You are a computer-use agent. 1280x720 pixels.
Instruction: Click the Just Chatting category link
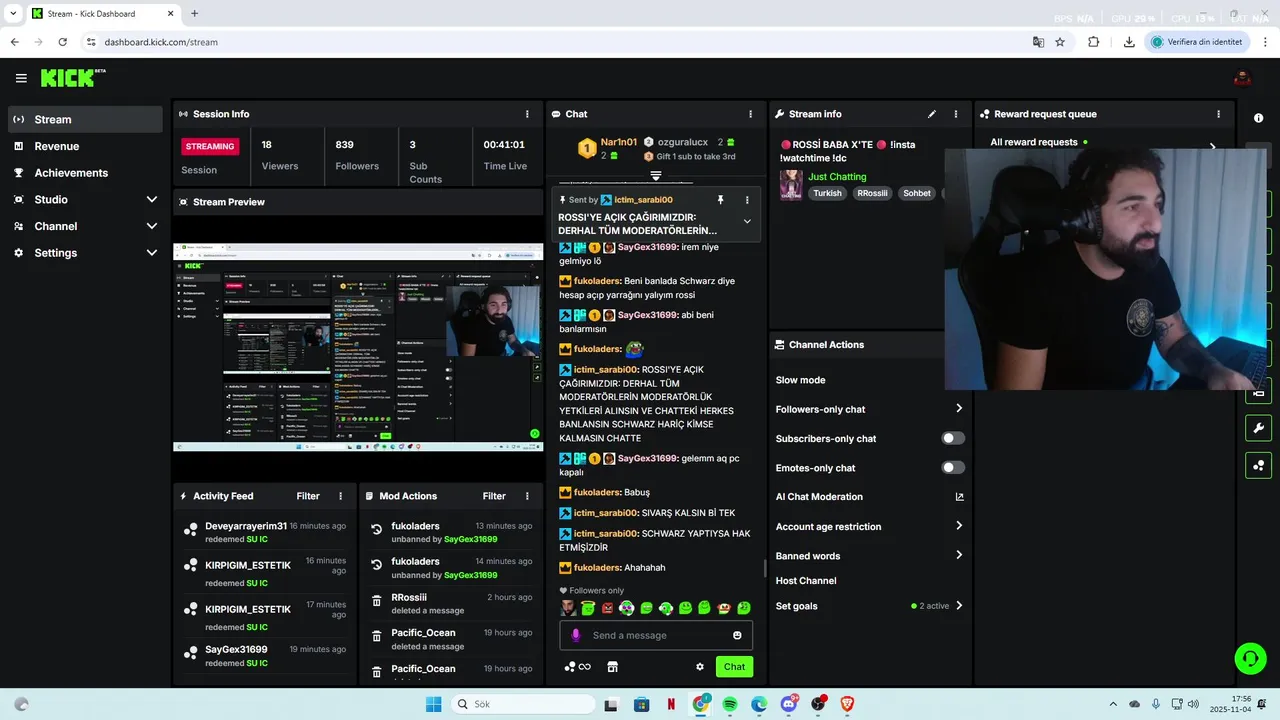pyautogui.click(x=837, y=177)
